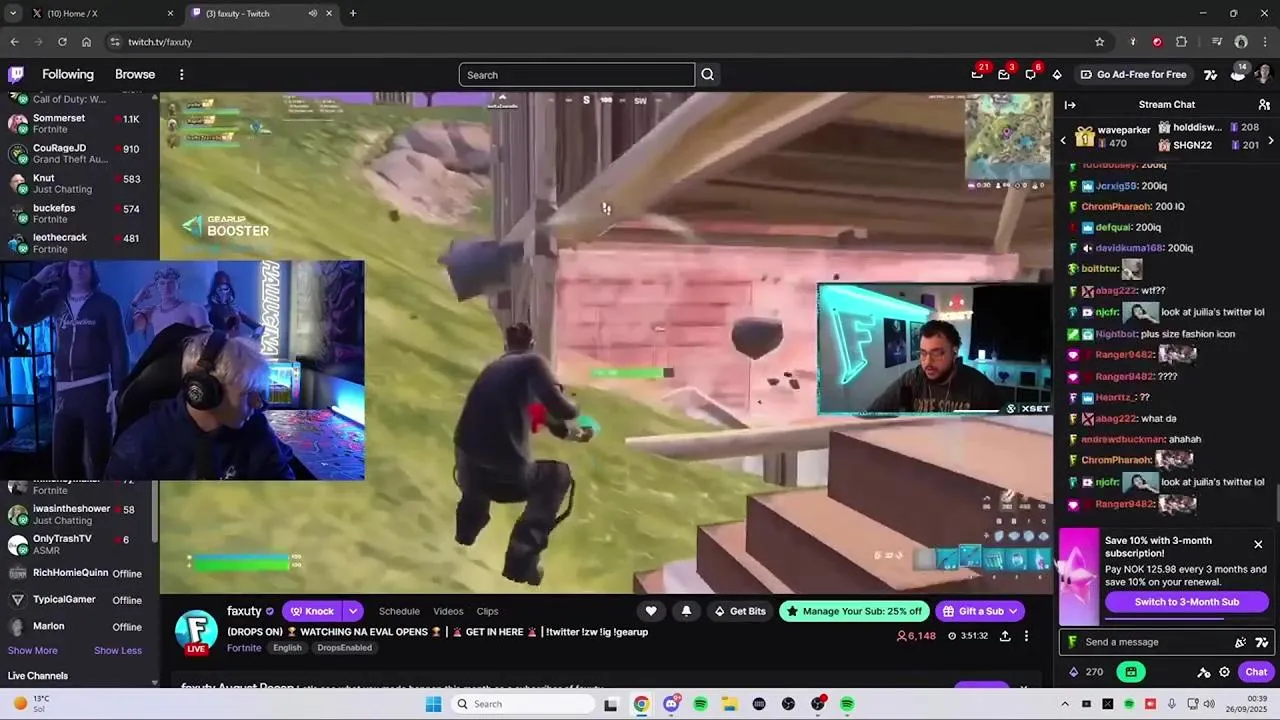
Task: Open the Browse tab
Action: point(135,74)
